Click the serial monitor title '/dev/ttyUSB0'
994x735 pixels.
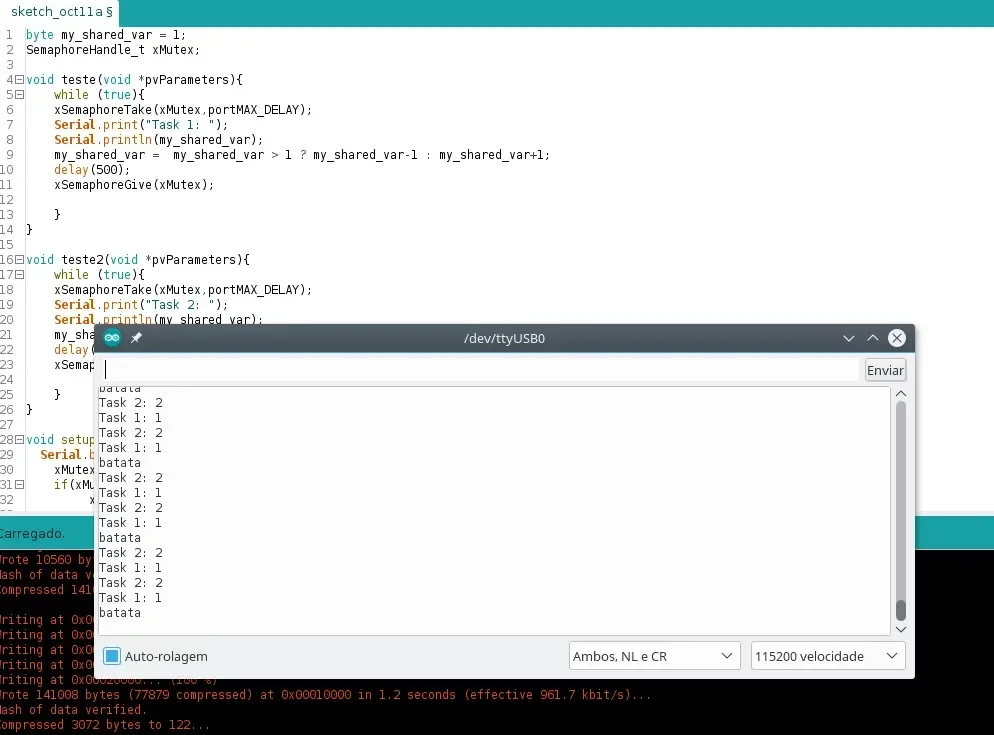click(504, 338)
